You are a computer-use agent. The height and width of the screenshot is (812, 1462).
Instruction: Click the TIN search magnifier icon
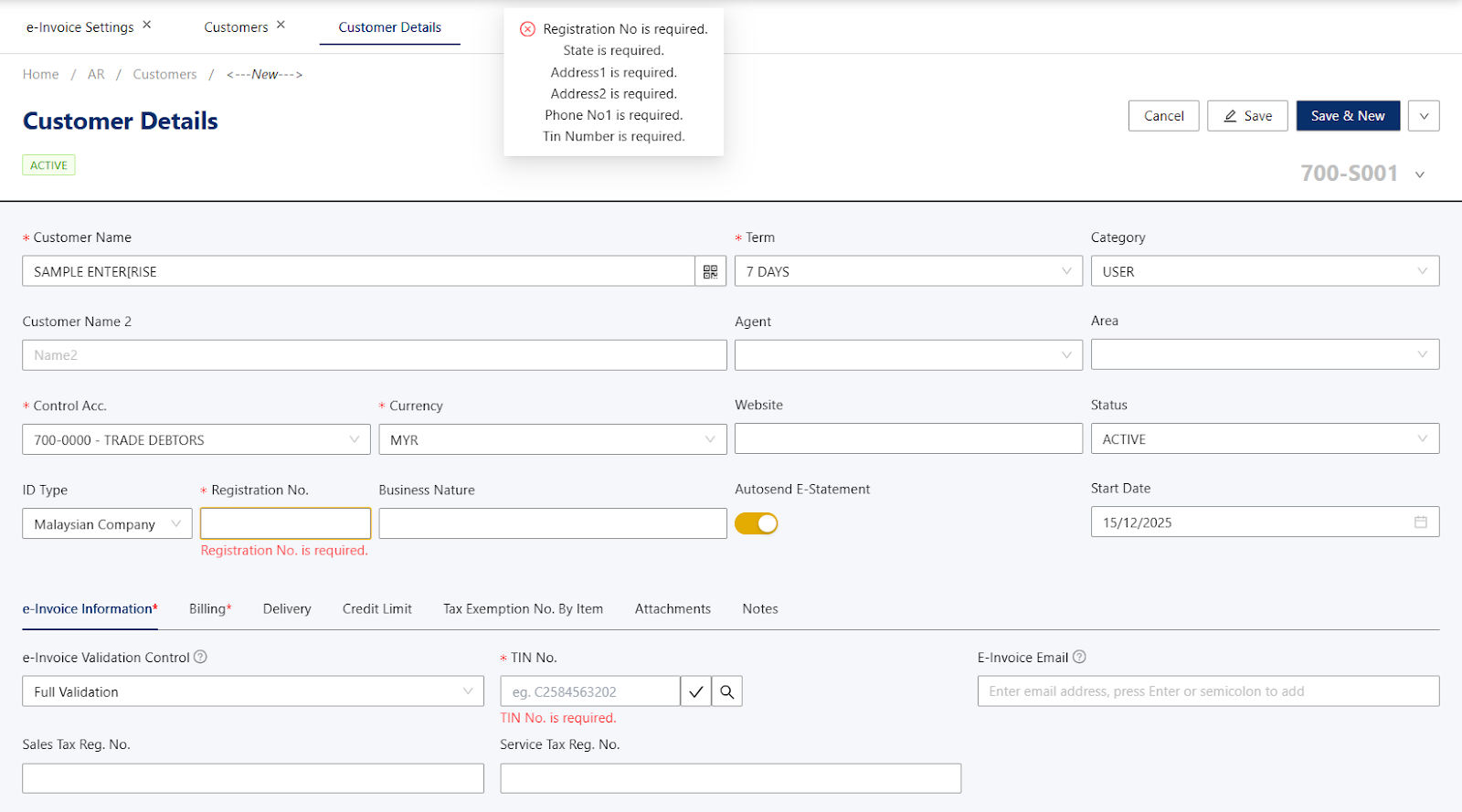(x=727, y=691)
